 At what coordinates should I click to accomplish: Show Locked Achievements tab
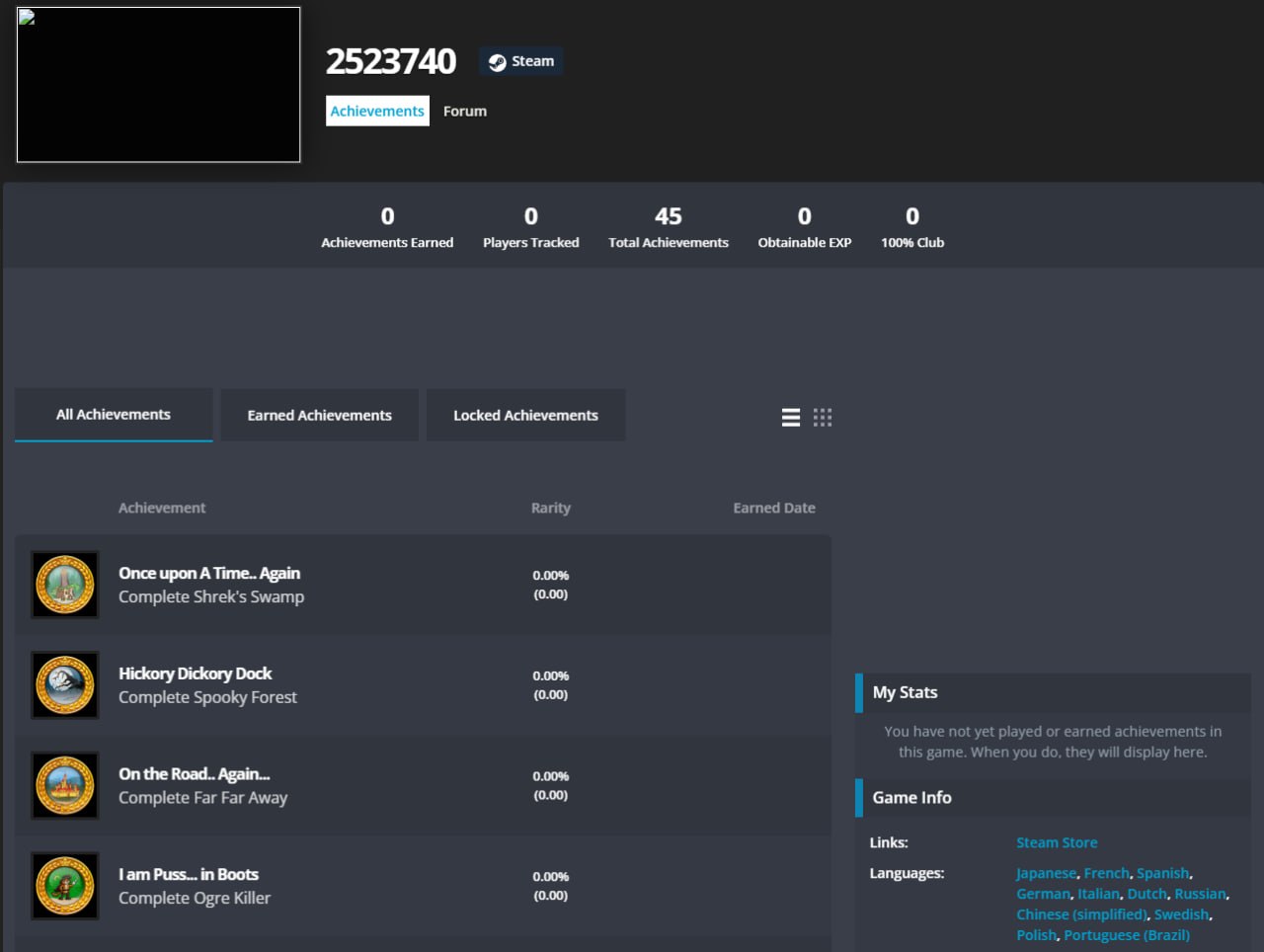(526, 415)
